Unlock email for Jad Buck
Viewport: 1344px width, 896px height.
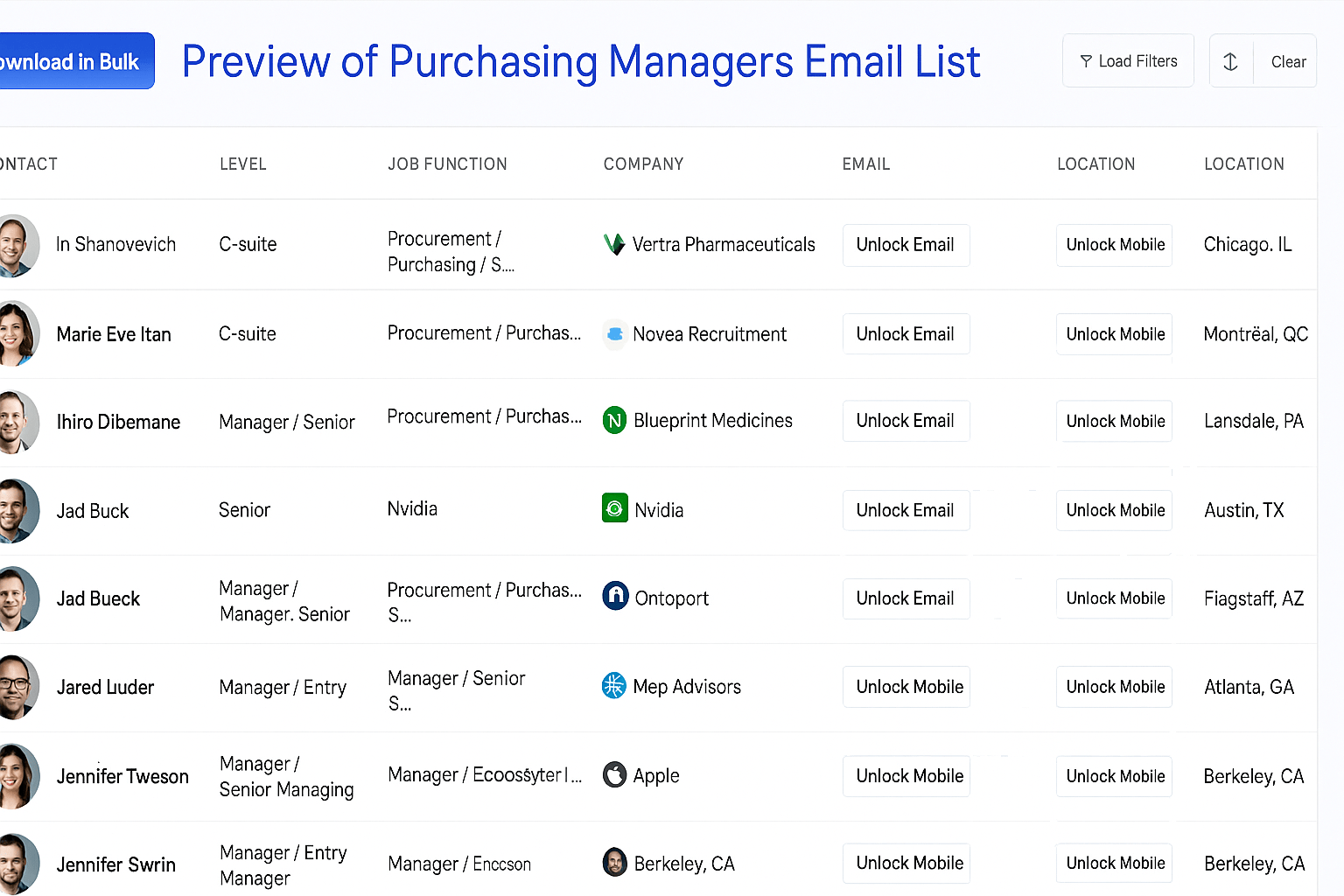[x=906, y=510]
